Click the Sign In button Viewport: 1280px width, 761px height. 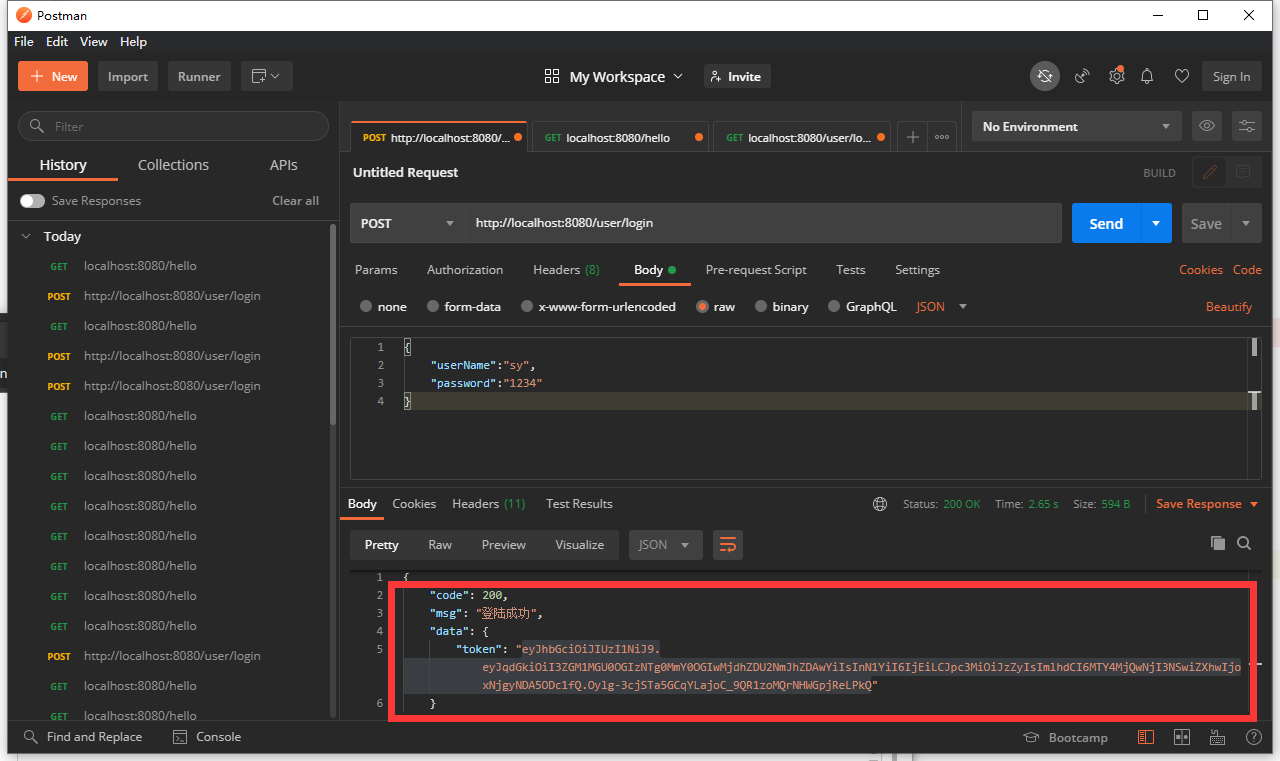pyautogui.click(x=1231, y=77)
